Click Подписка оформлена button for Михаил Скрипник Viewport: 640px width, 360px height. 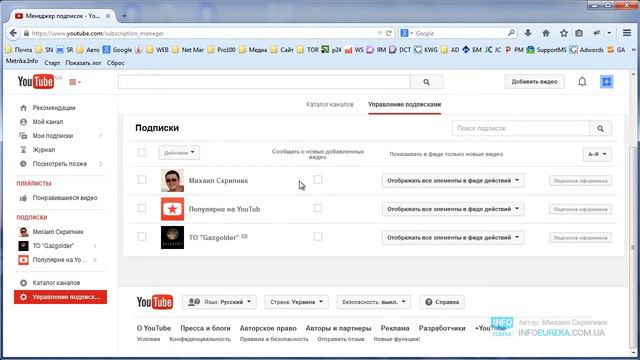pos(580,181)
